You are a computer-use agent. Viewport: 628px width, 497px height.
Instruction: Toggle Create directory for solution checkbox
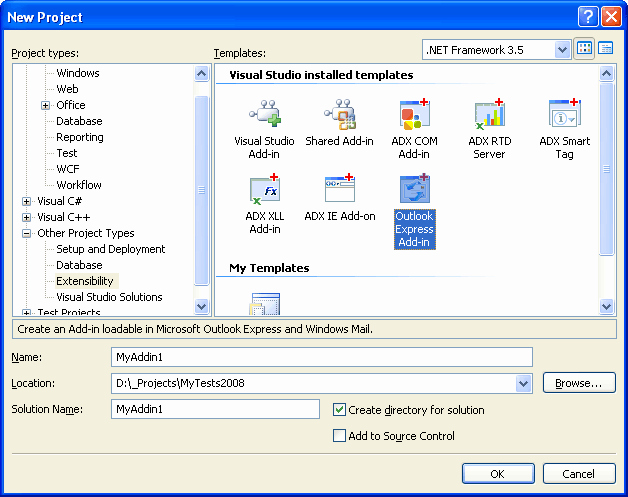pyautogui.click(x=339, y=410)
